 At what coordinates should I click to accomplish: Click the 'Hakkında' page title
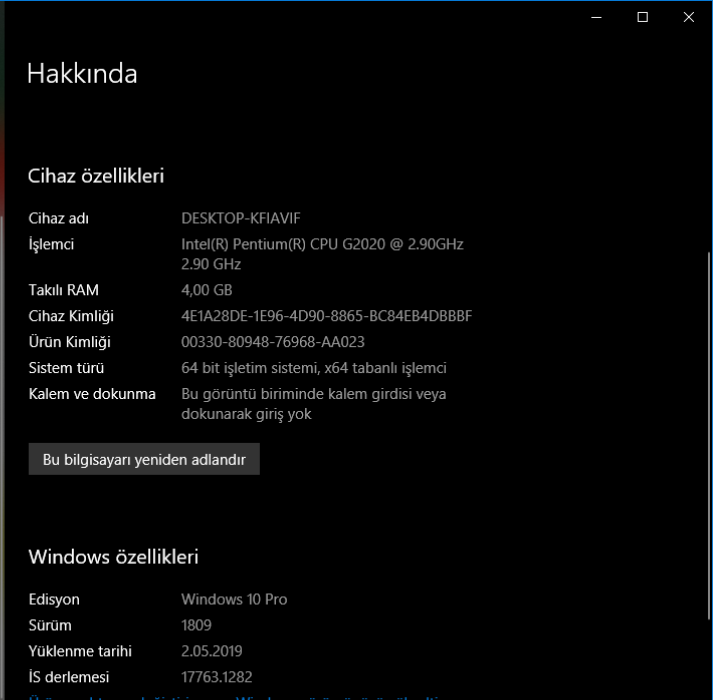tap(82, 73)
